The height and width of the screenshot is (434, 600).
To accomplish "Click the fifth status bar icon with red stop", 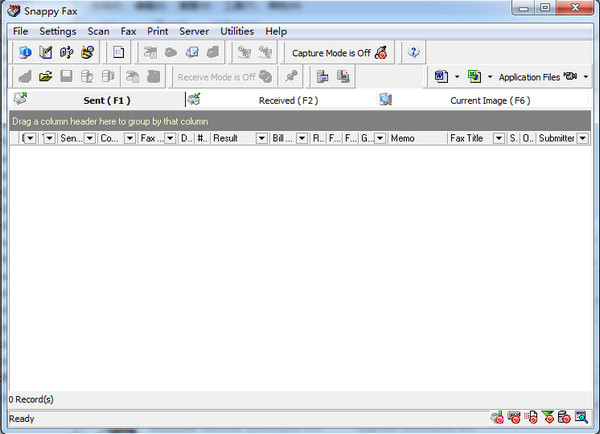I will click(564, 418).
